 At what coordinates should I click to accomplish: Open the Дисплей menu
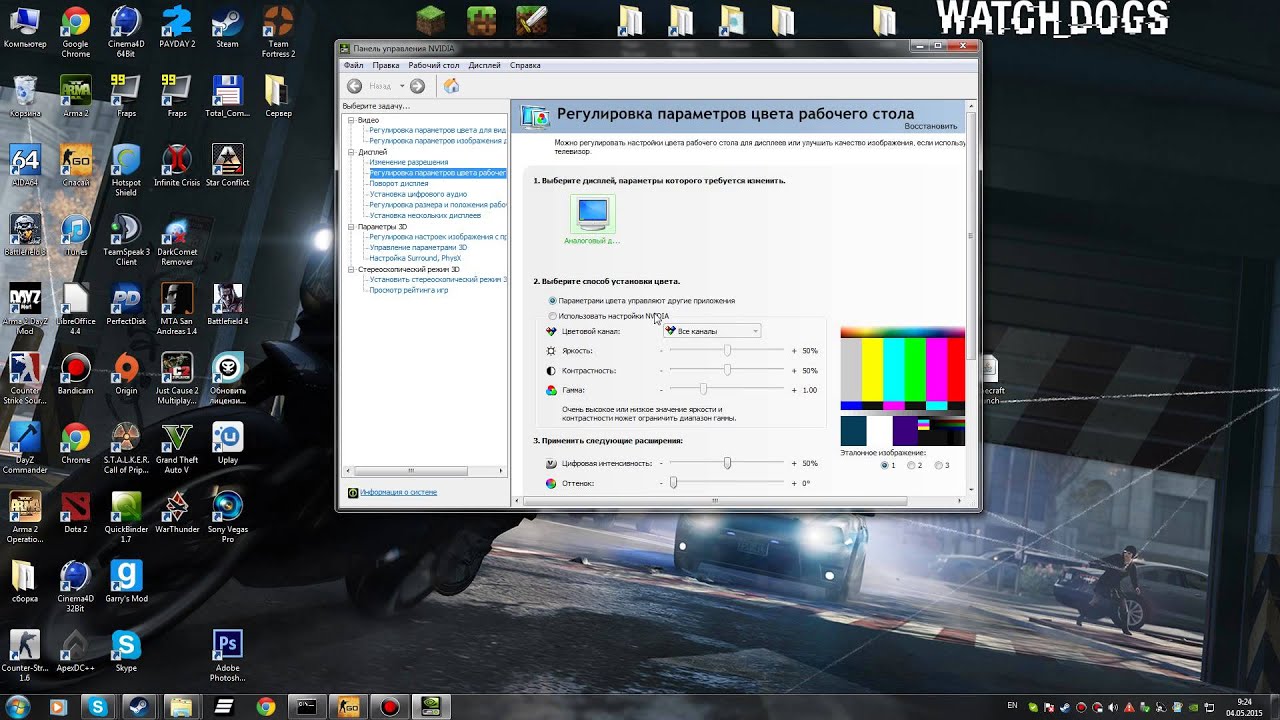[484, 65]
